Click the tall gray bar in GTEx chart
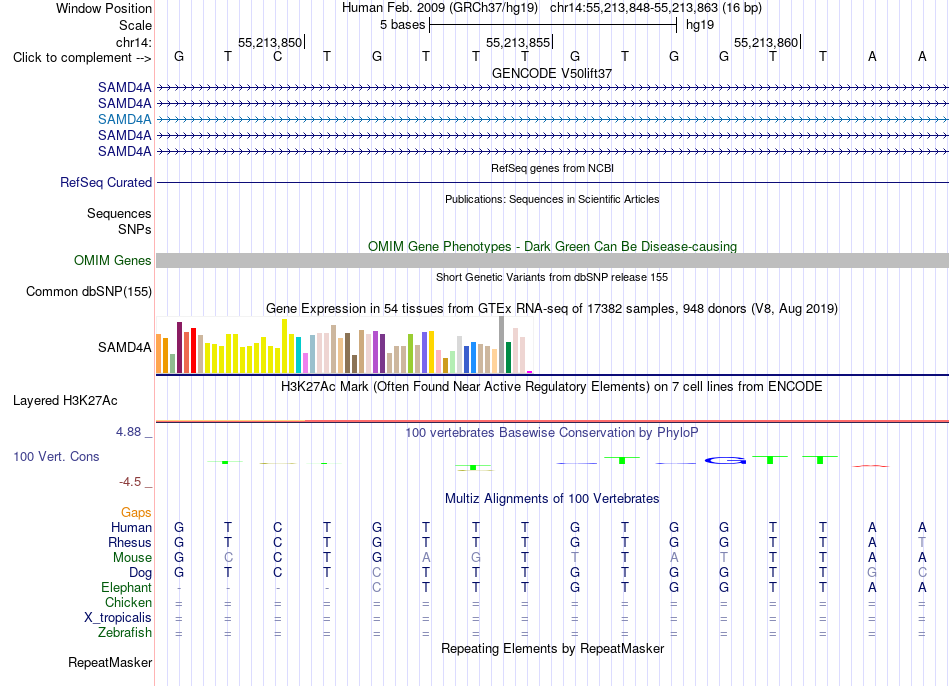 click(x=501, y=345)
